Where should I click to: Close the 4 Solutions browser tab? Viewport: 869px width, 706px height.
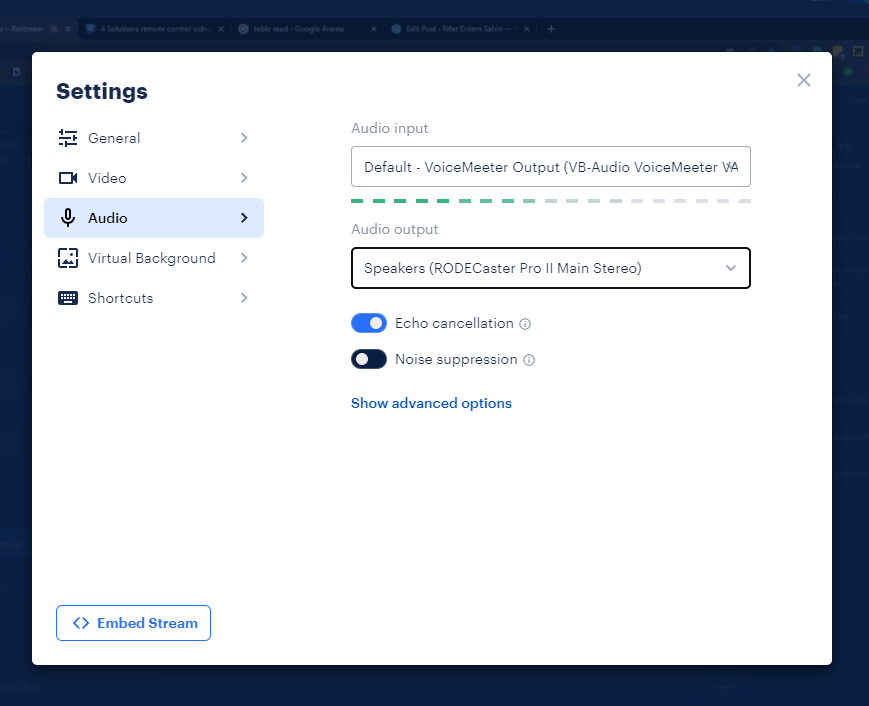coord(221,29)
